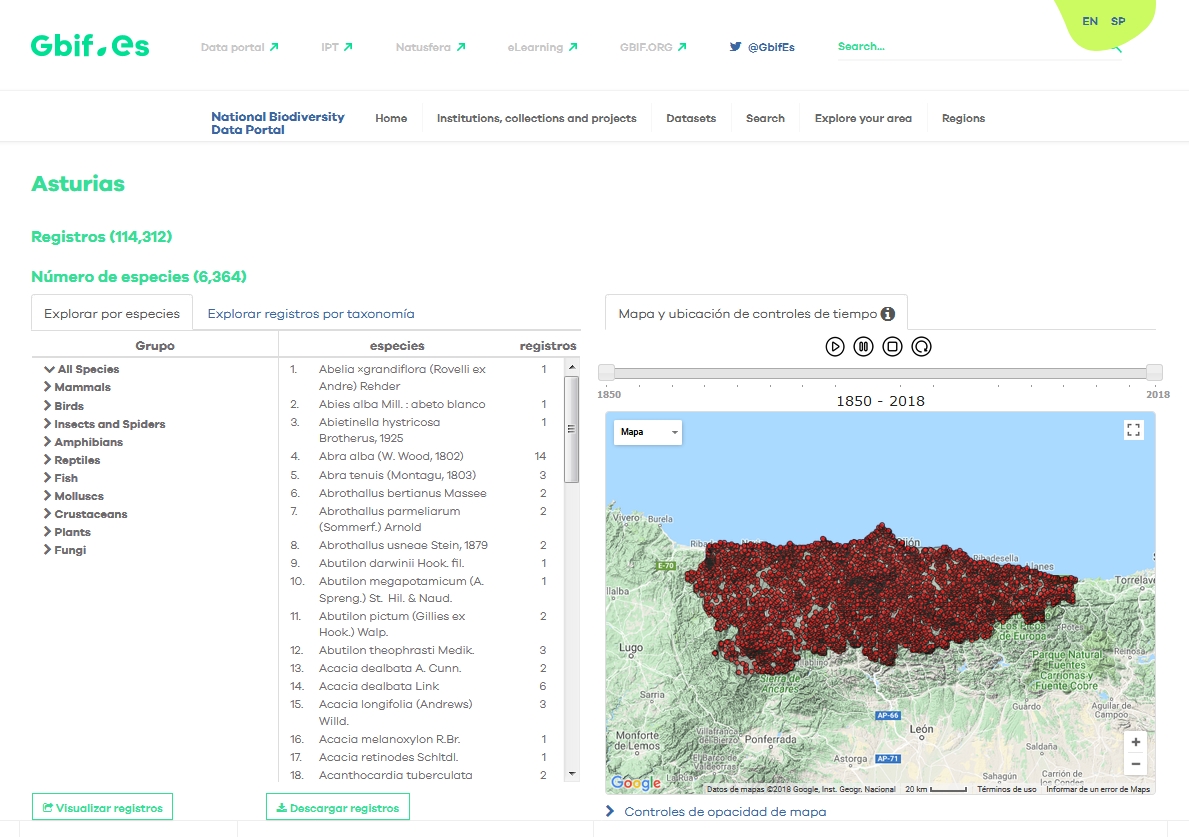Click the Descargar registros button
This screenshot has width=1189, height=837.
tap(337, 808)
